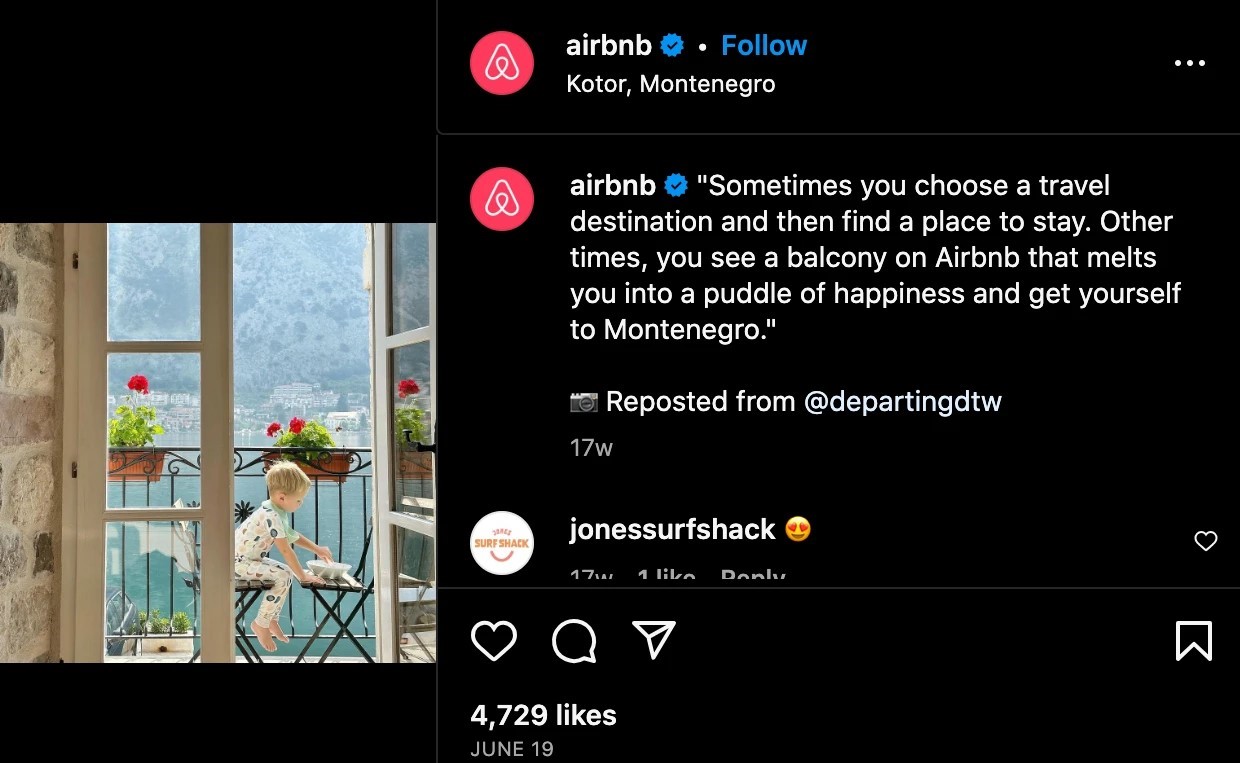Click airbnb's avatar beside the caption
1240x763 pixels.
coord(501,198)
